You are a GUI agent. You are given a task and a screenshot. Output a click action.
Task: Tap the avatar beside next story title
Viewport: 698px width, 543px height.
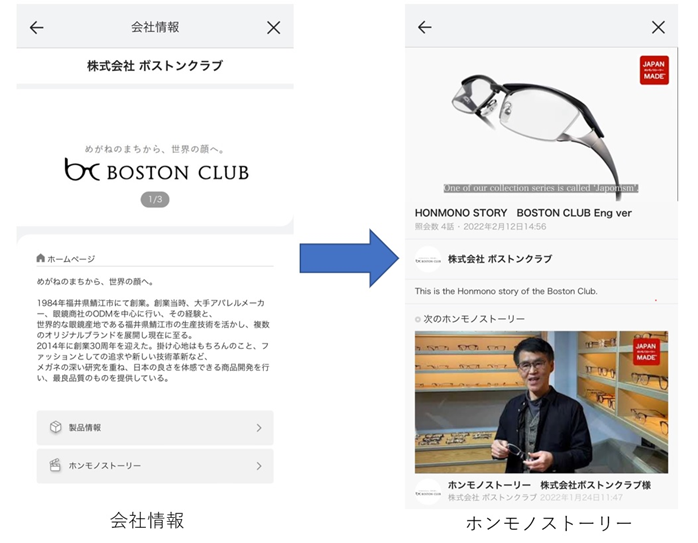(428, 492)
